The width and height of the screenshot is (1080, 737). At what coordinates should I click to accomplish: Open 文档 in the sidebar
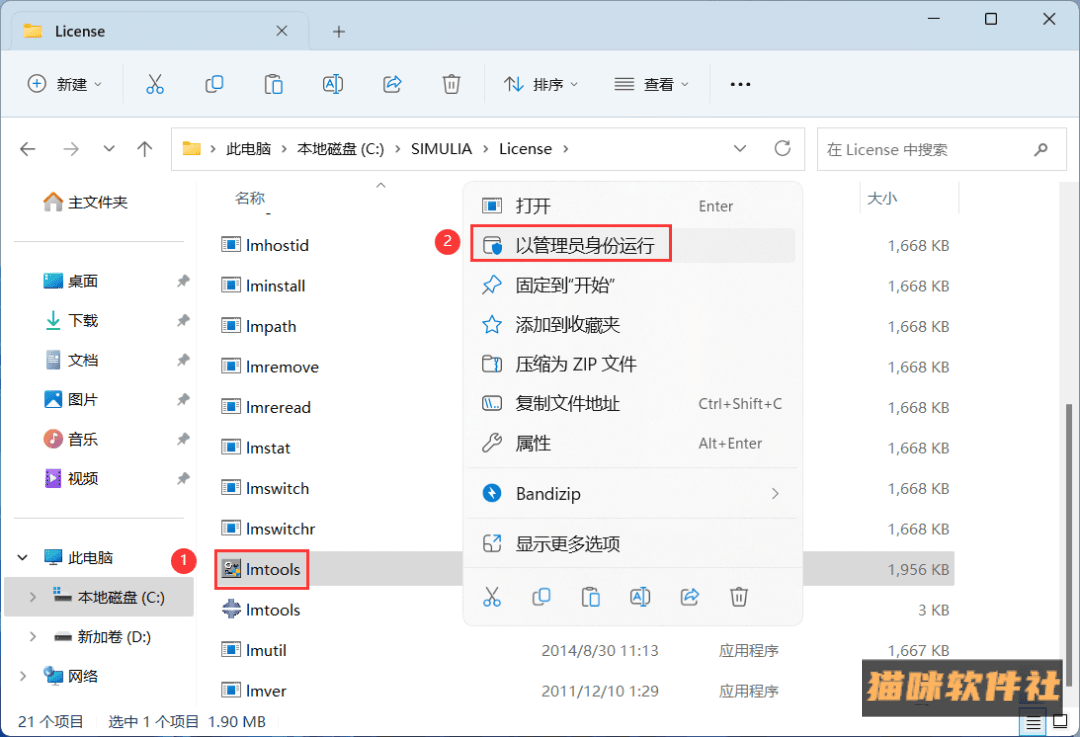point(71,360)
